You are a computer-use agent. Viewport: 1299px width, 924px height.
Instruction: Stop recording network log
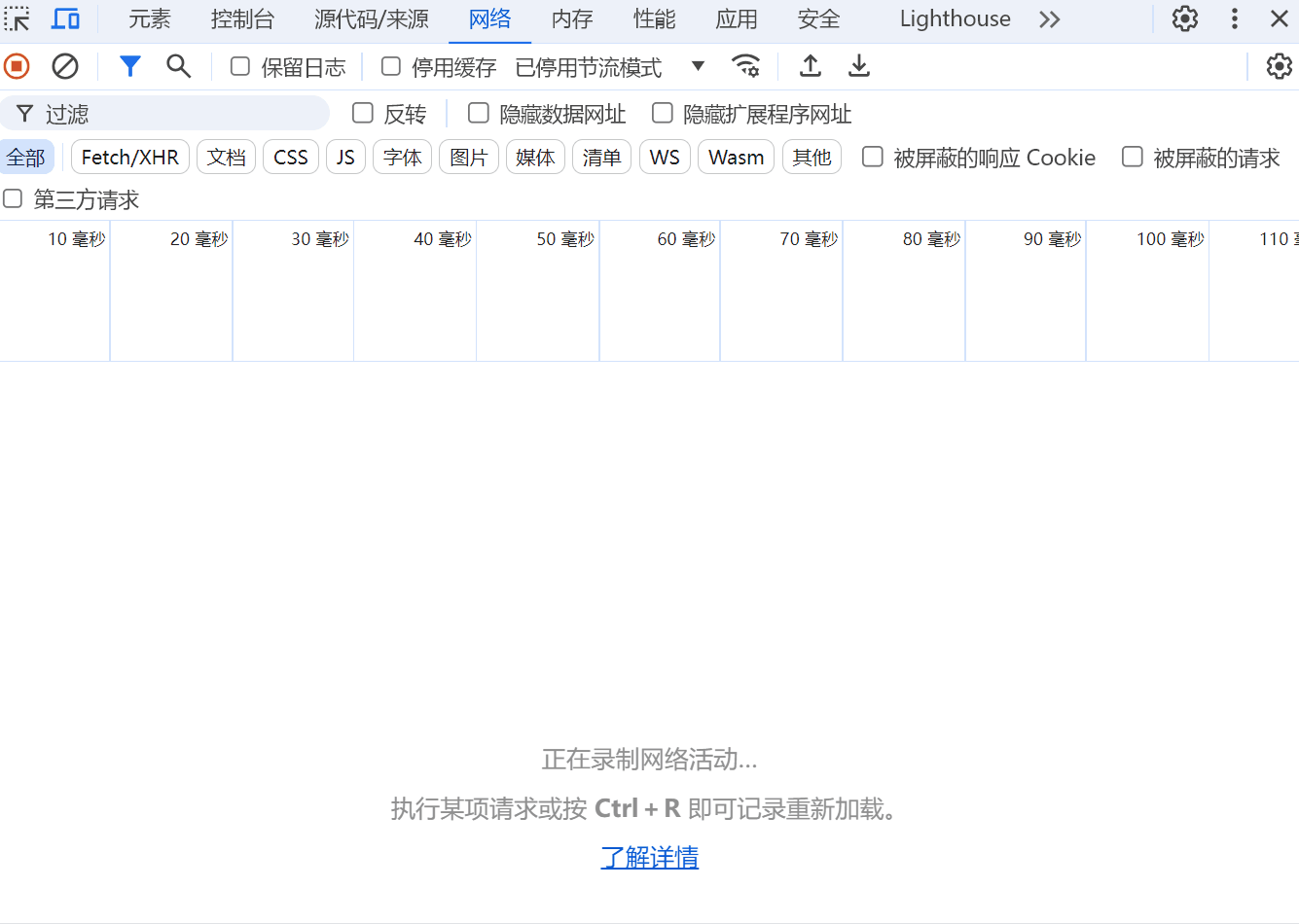(x=18, y=66)
